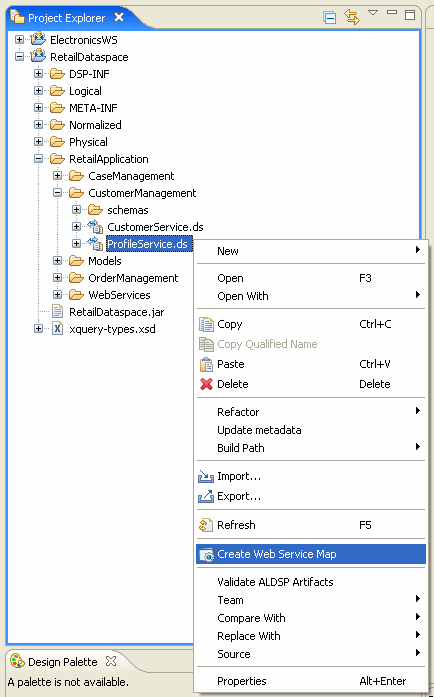Click the Collapse All icon in Project Explorer
The image size is (434, 697).
tap(330, 17)
